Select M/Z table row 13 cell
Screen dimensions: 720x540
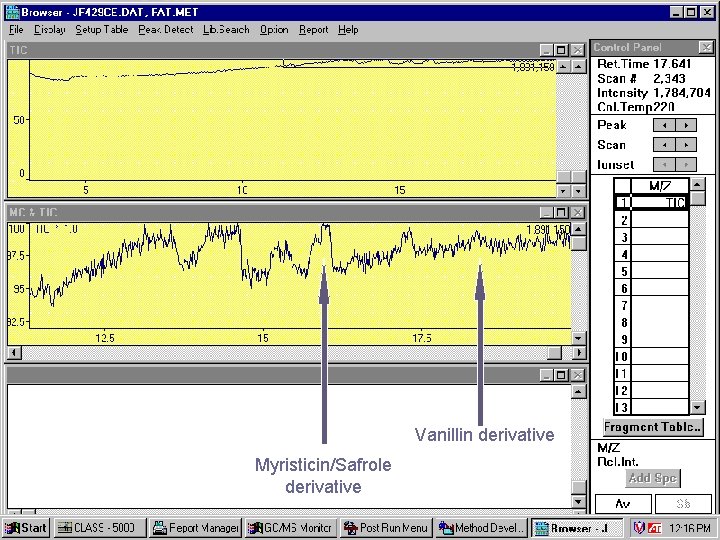[660, 407]
